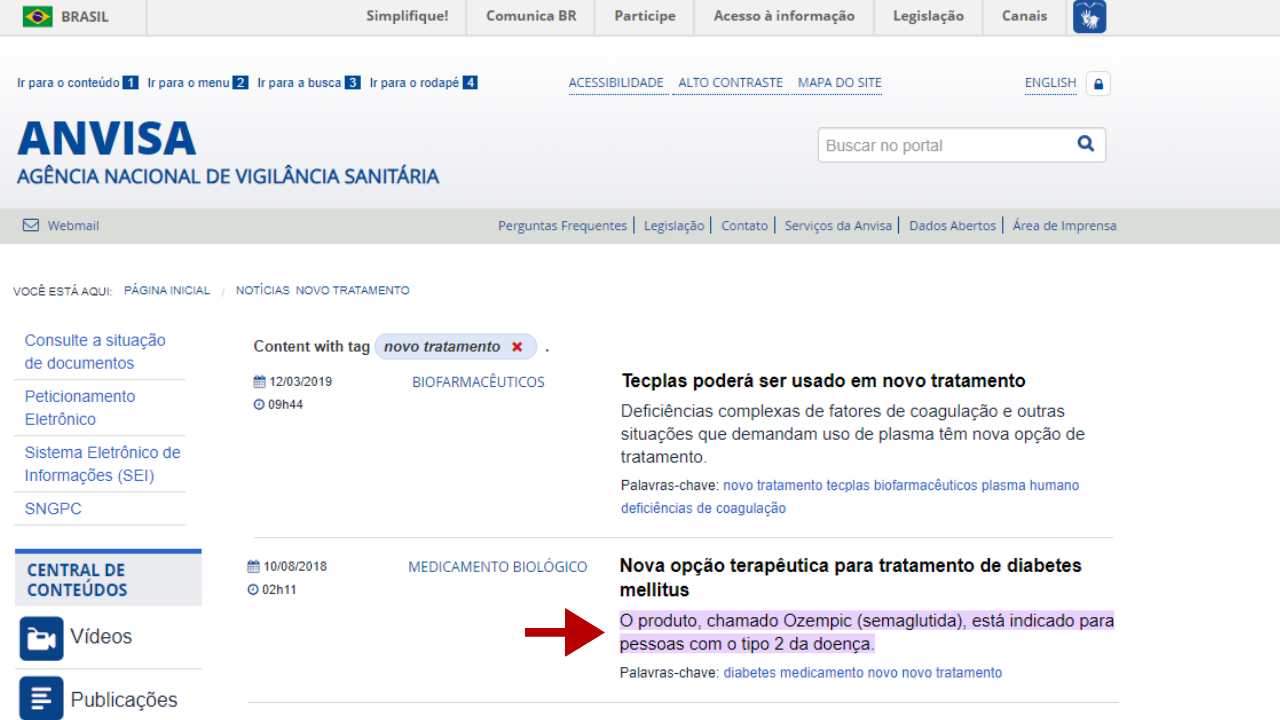The image size is (1280, 720).
Task: Open the ACESSIBILIDADE link
Action: tap(616, 83)
